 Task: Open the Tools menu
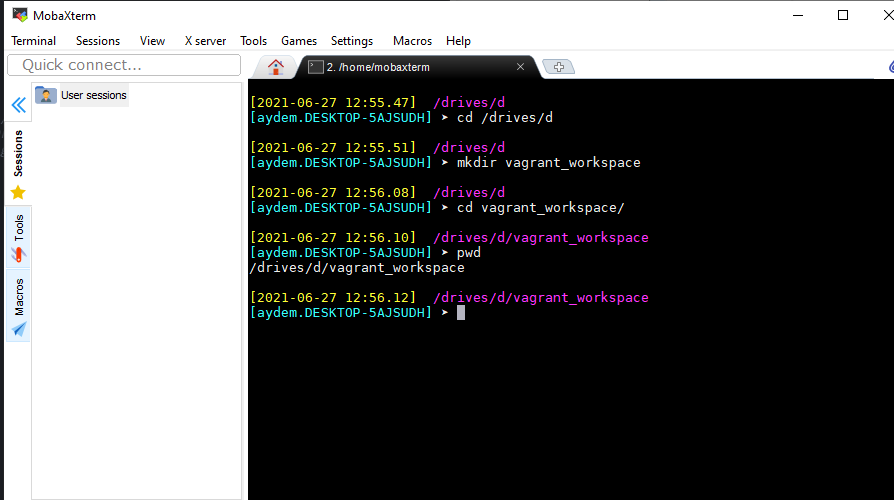coord(253,41)
